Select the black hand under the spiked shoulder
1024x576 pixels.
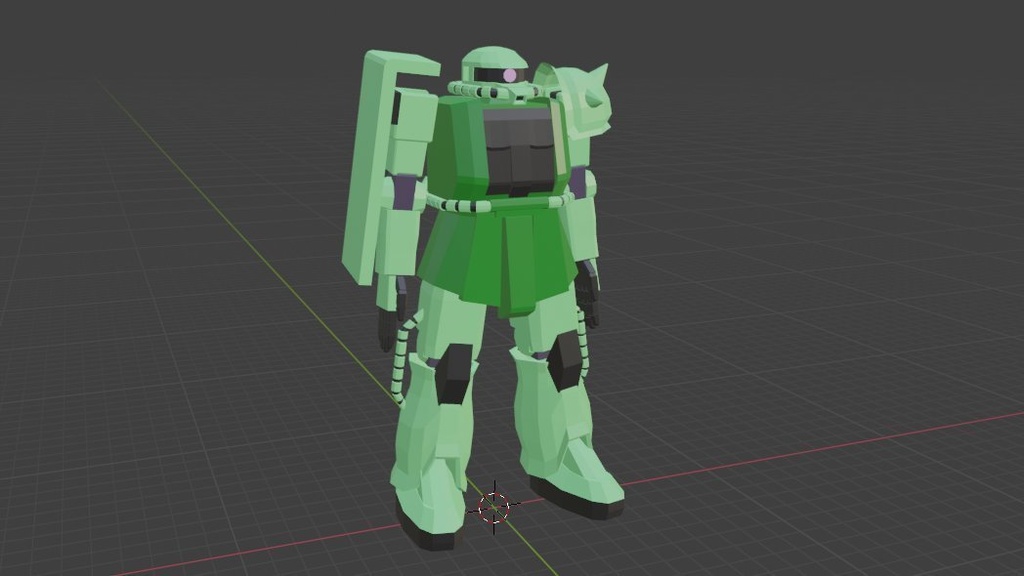[x=587, y=295]
